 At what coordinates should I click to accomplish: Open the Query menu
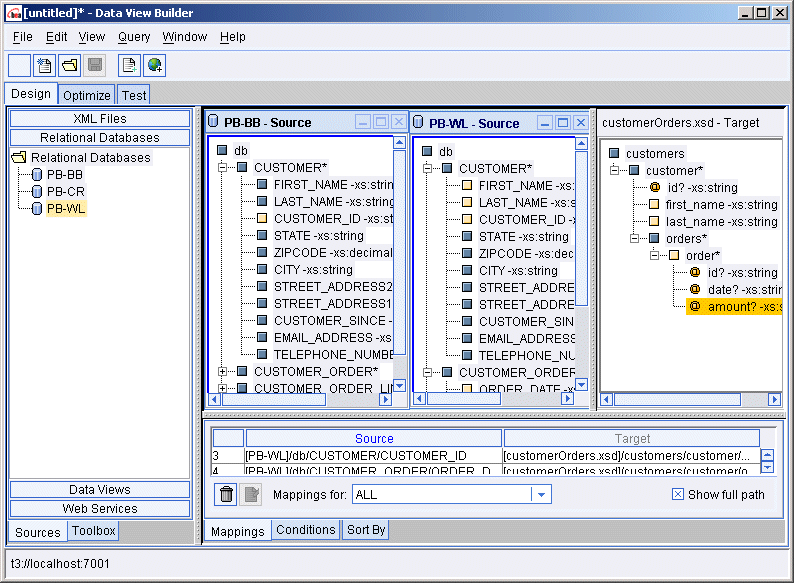[x=134, y=37]
